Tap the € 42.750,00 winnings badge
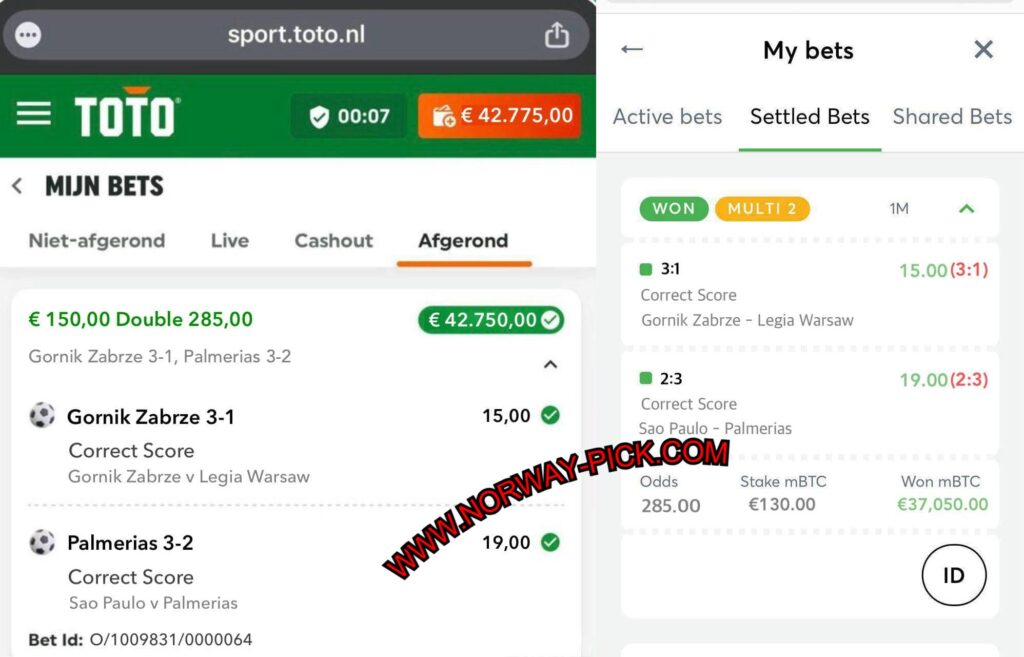 click(491, 320)
